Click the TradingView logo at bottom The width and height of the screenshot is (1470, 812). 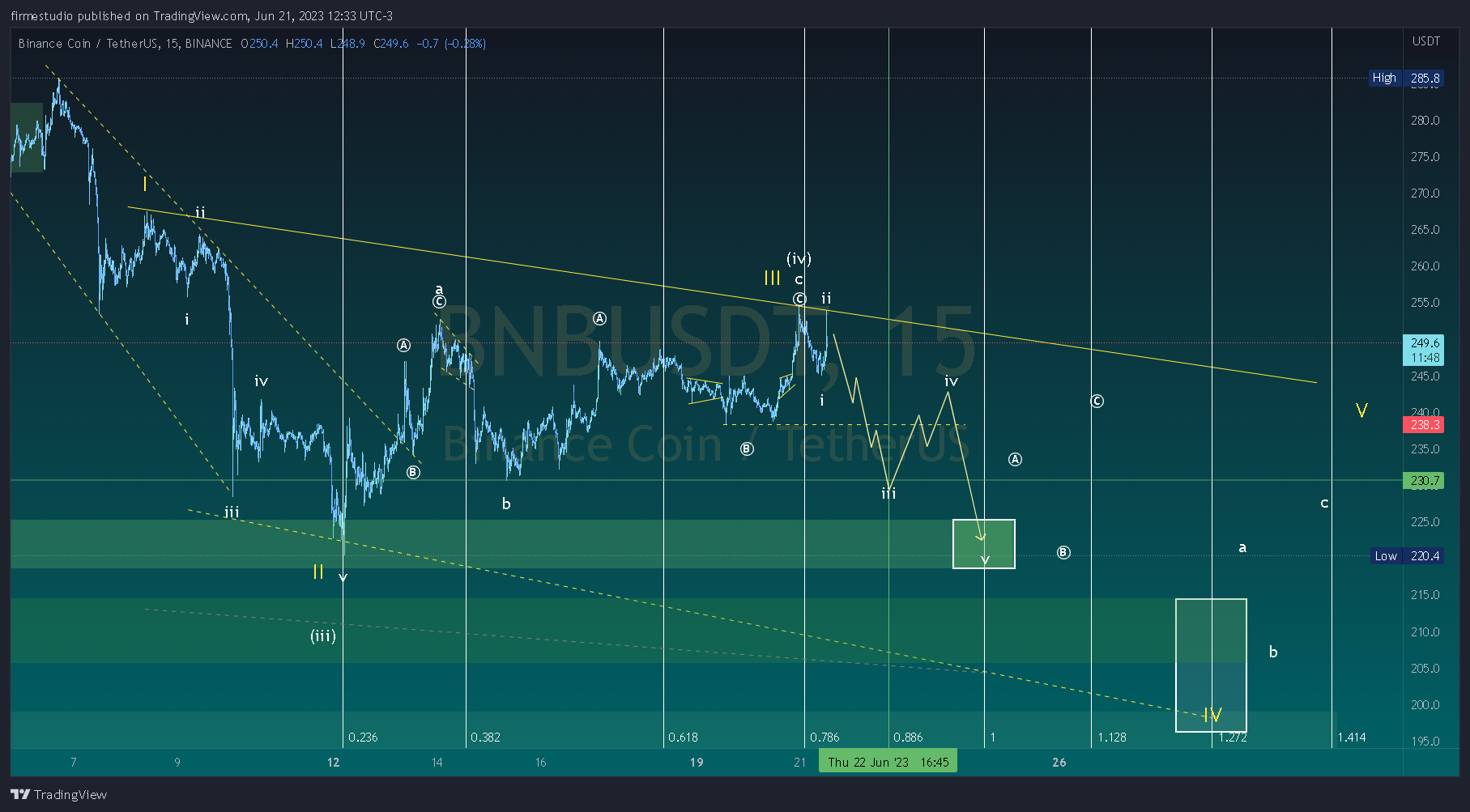click(58, 794)
